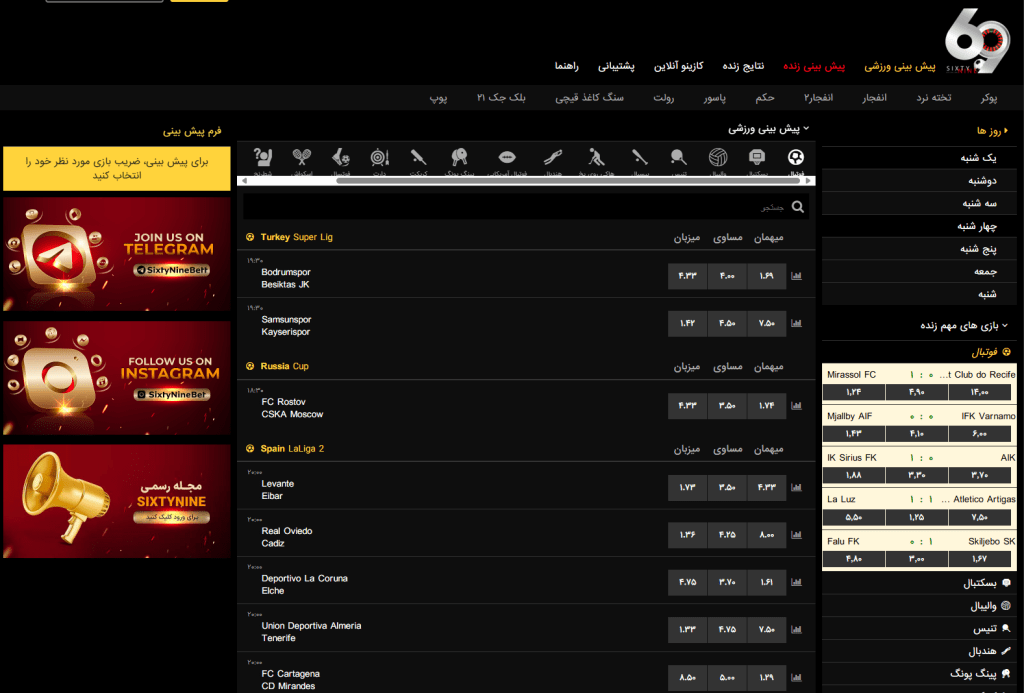1024x693 pixels.
Task: Open stats chart for Real Oviedo vs Cadiz
Action: [796, 535]
